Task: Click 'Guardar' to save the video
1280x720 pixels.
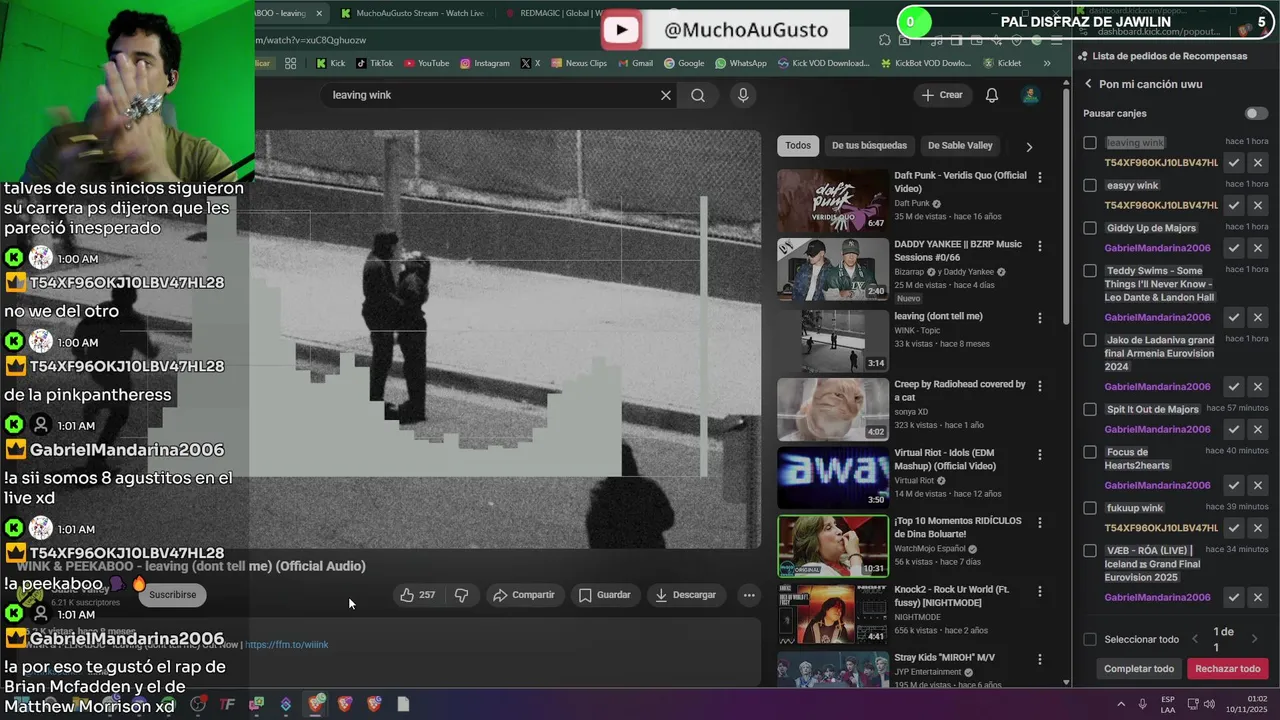Action: coord(605,595)
